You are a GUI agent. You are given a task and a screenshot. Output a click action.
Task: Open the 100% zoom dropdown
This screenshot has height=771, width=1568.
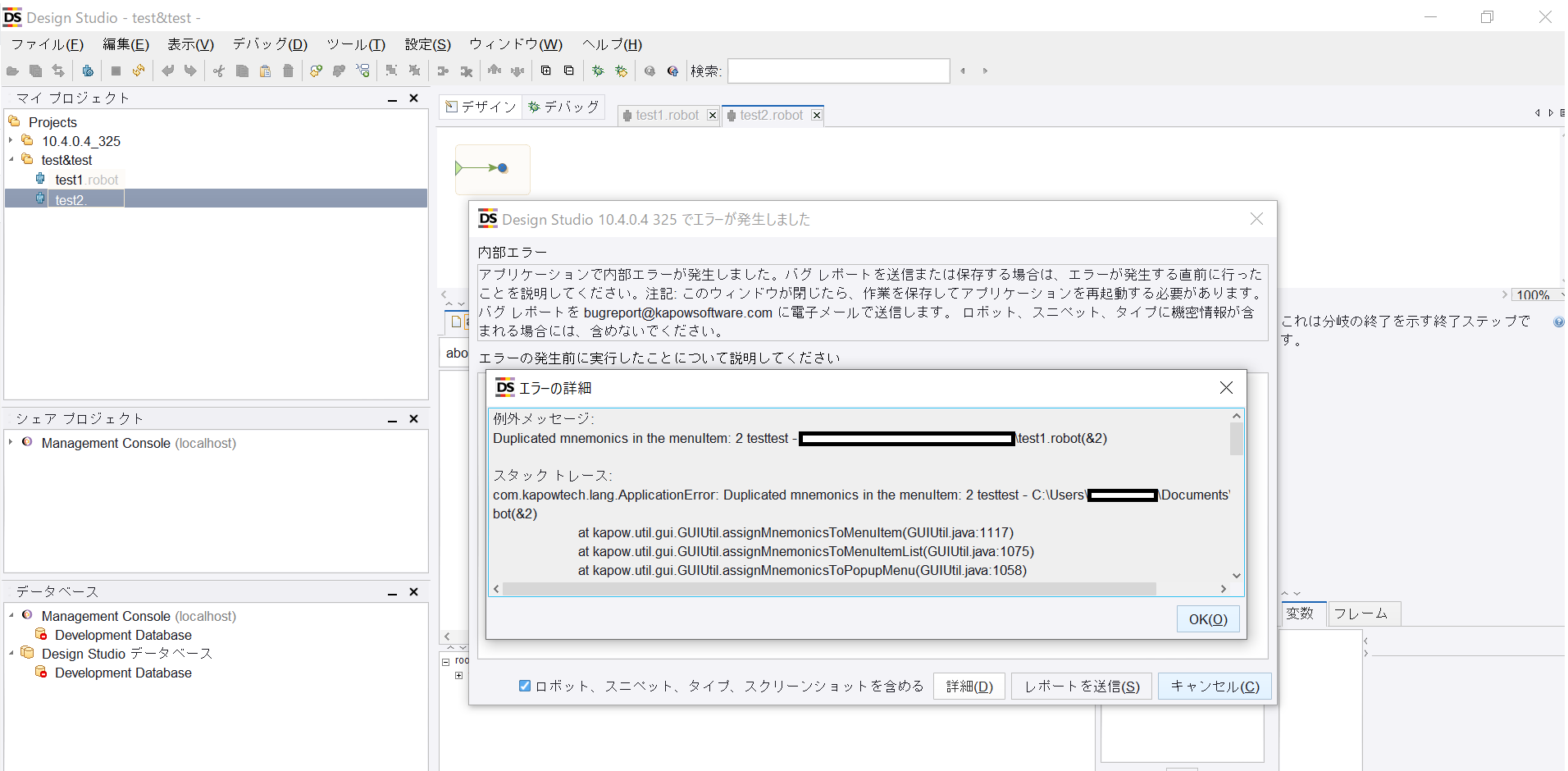coord(1538,295)
